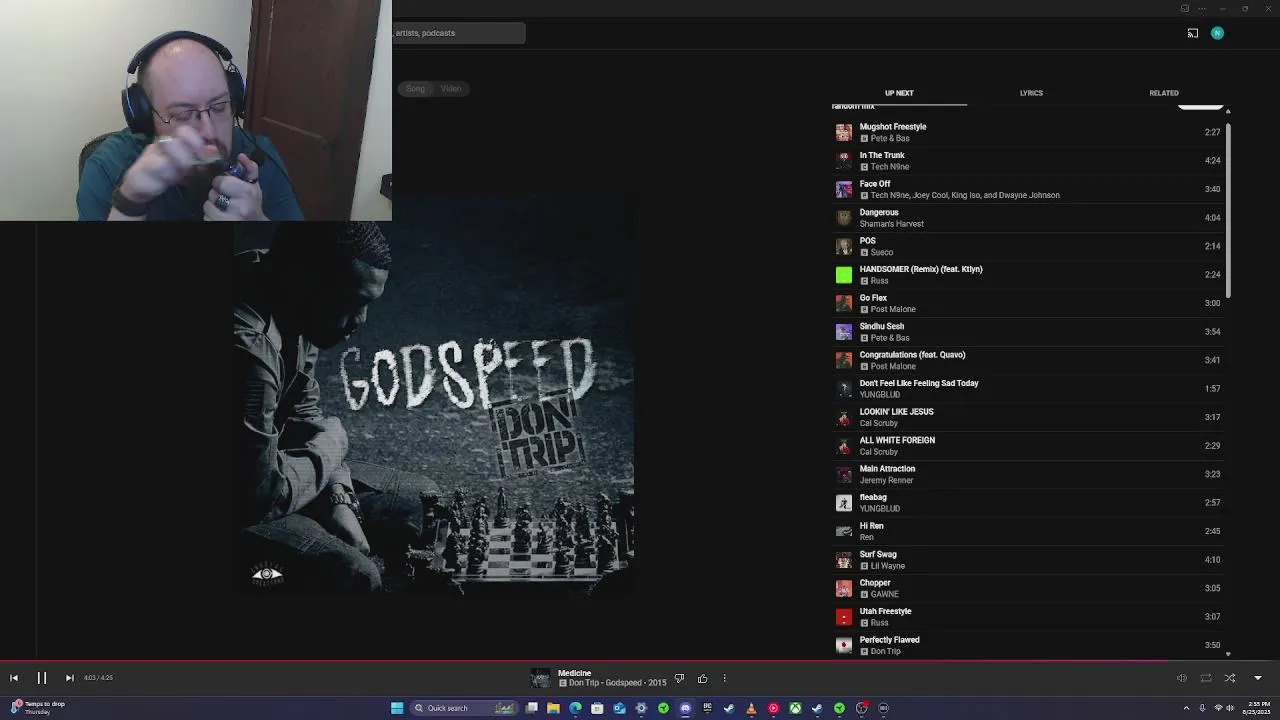The width and height of the screenshot is (1280, 720).
Task: Play Congratulations (feat. Quavo)
Action: point(1026,360)
